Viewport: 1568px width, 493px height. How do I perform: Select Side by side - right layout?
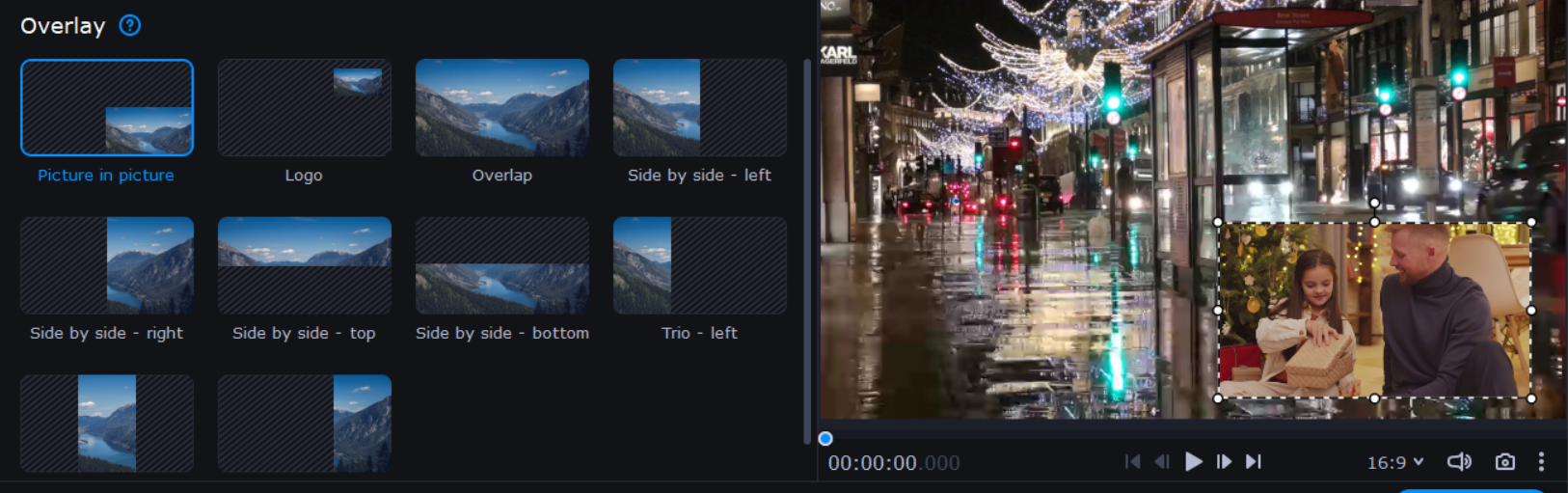tap(107, 265)
